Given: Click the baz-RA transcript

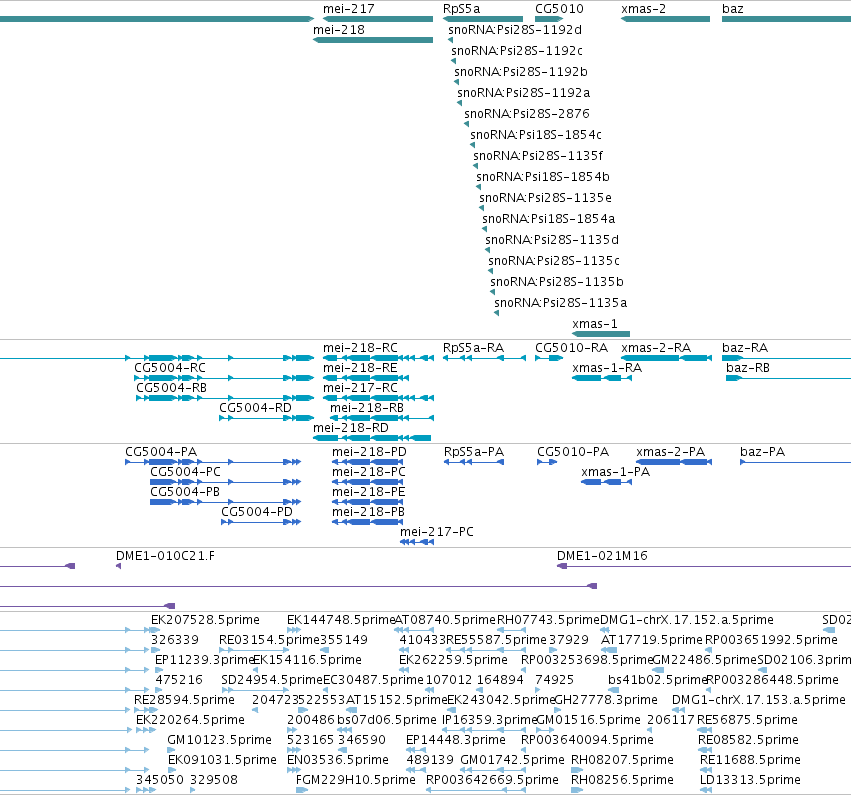Looking at the screenshot, I should (x=786, y=358).
